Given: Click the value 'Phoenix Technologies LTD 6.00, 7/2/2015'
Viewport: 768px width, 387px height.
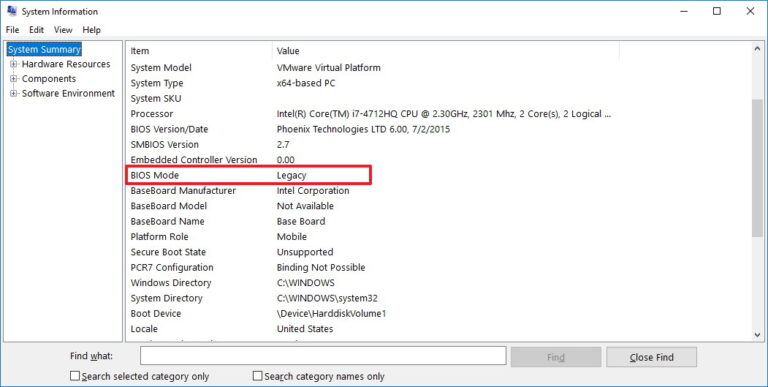Looking at the screenshot, I should (363, 129).
